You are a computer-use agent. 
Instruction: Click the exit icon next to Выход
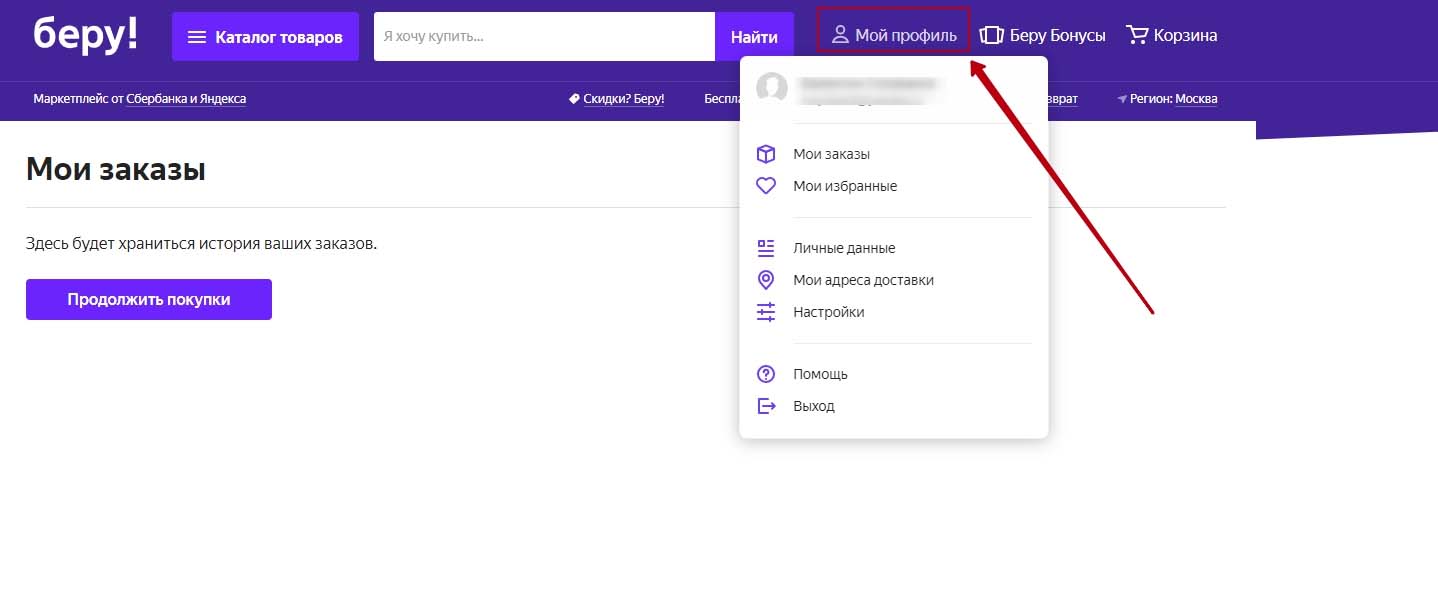point(766,406)
